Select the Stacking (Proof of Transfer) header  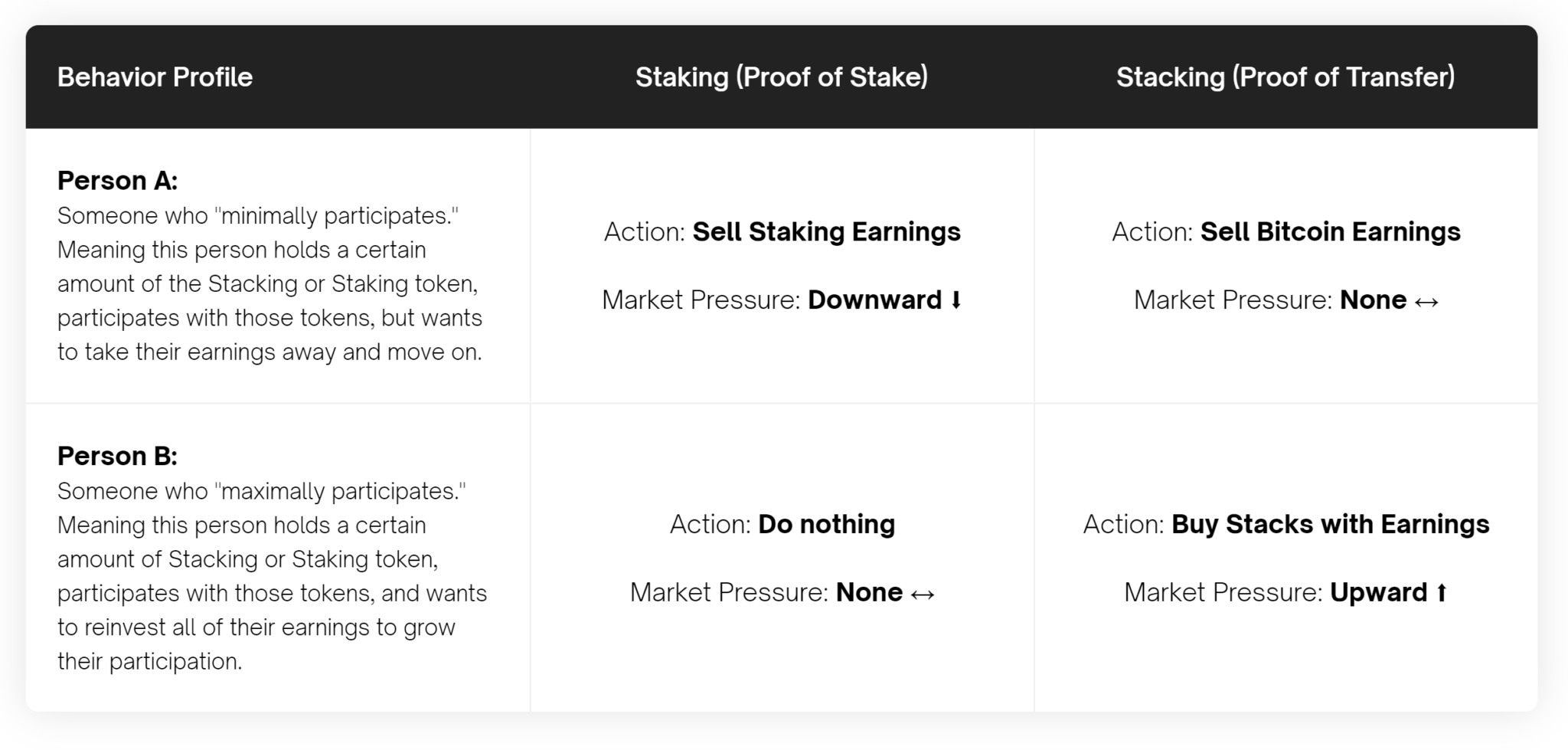1285,77
